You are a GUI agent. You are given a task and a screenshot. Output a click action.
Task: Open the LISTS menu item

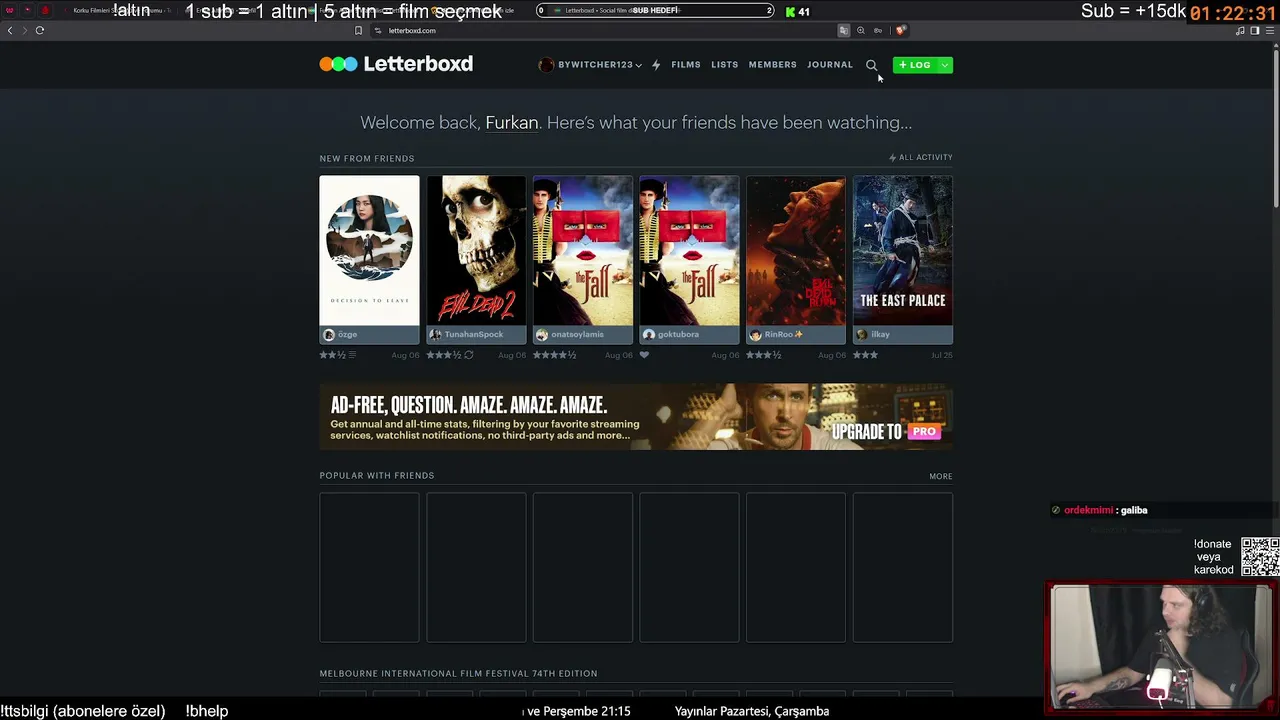coord(725,65)
